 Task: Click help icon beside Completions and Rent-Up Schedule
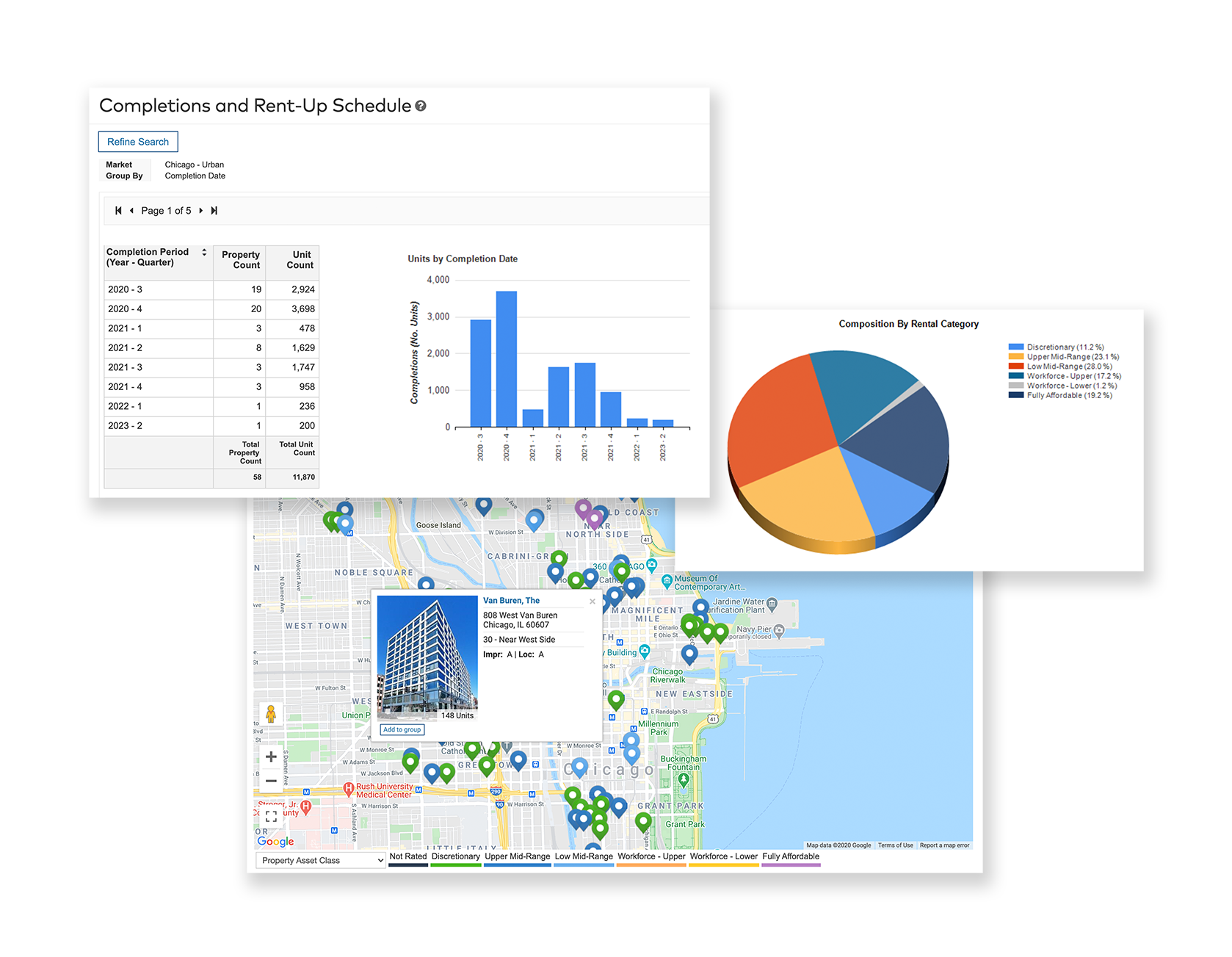tap(421, 106)
